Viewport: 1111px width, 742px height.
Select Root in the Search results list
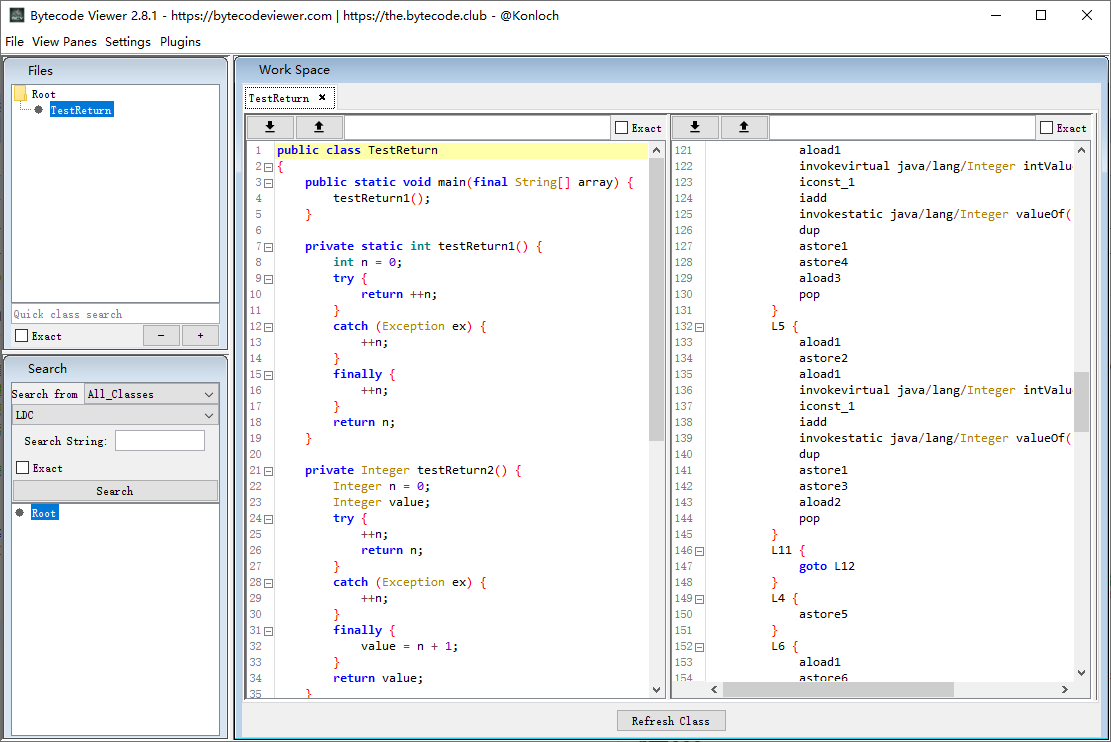[x=44, y=512]
